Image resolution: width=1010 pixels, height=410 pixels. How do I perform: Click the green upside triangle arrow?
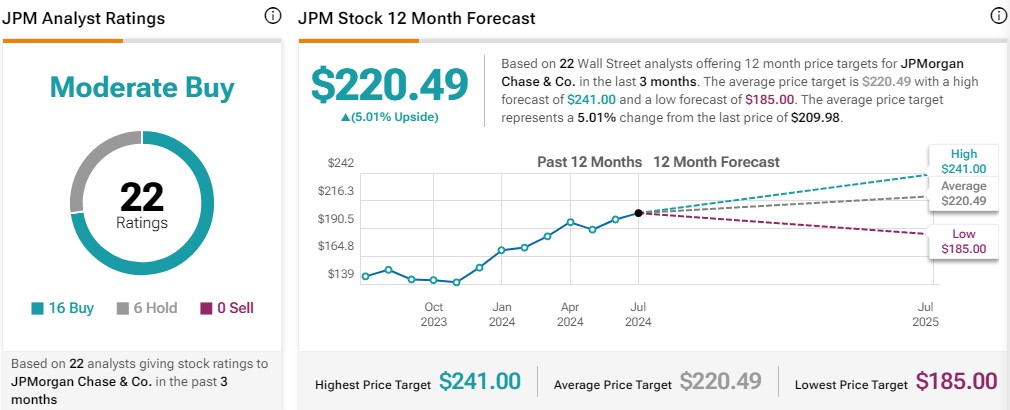pyautogui.click(x=345, y=117)
